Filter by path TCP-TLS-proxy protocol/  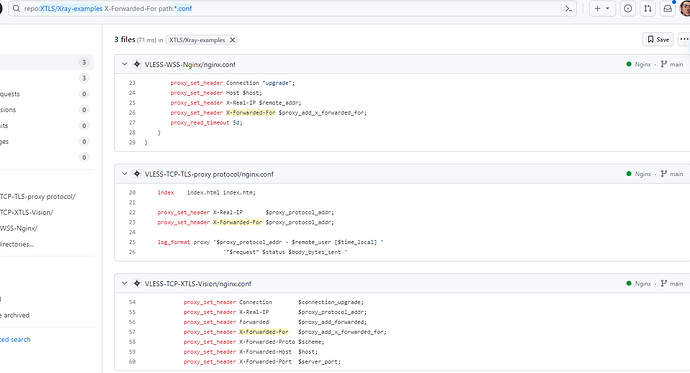(38, 197)
